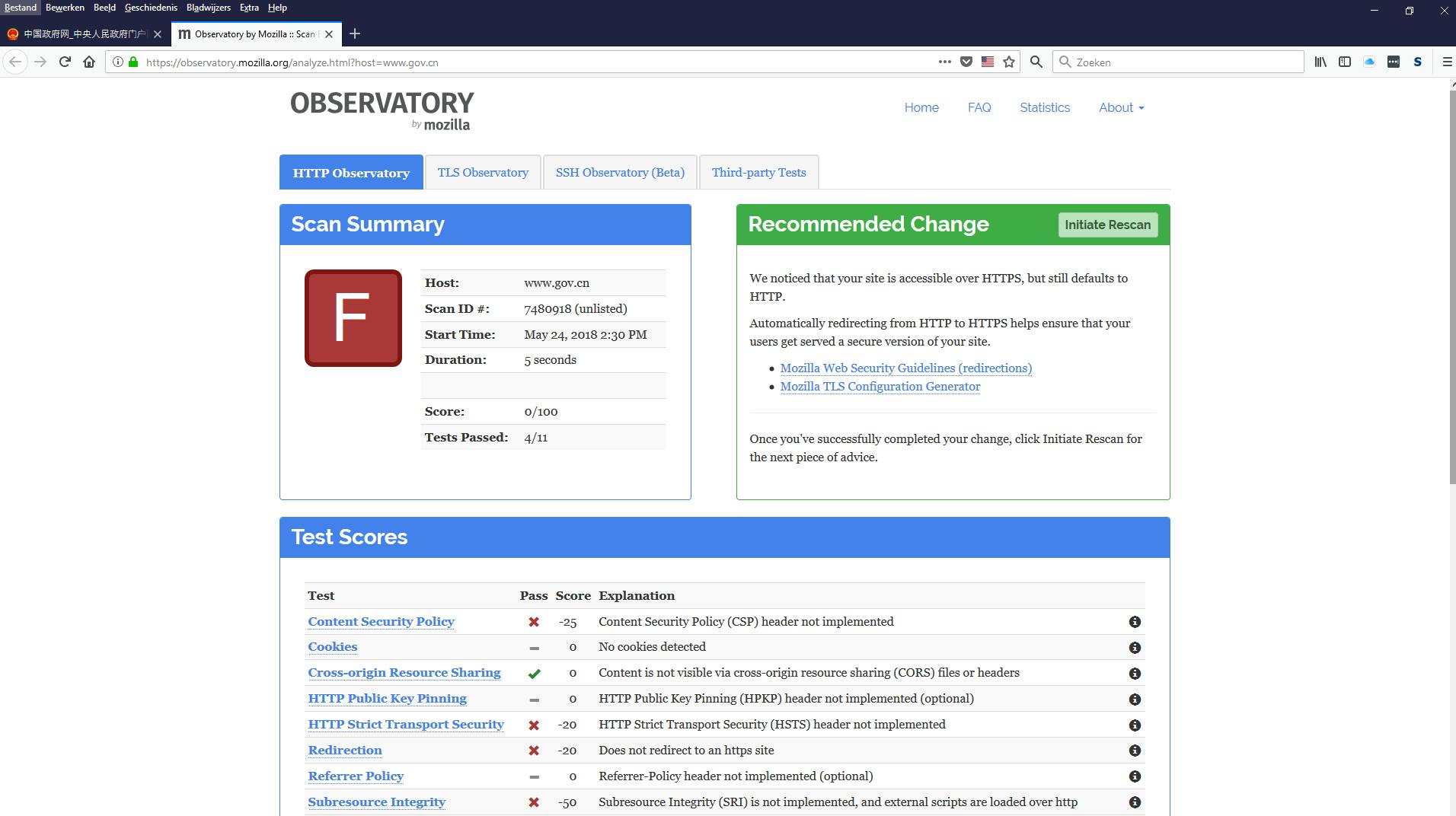Viewport: 1456px width, 816px height.
Task: Click the blue S extension icon
Action: pos(1418,62)
